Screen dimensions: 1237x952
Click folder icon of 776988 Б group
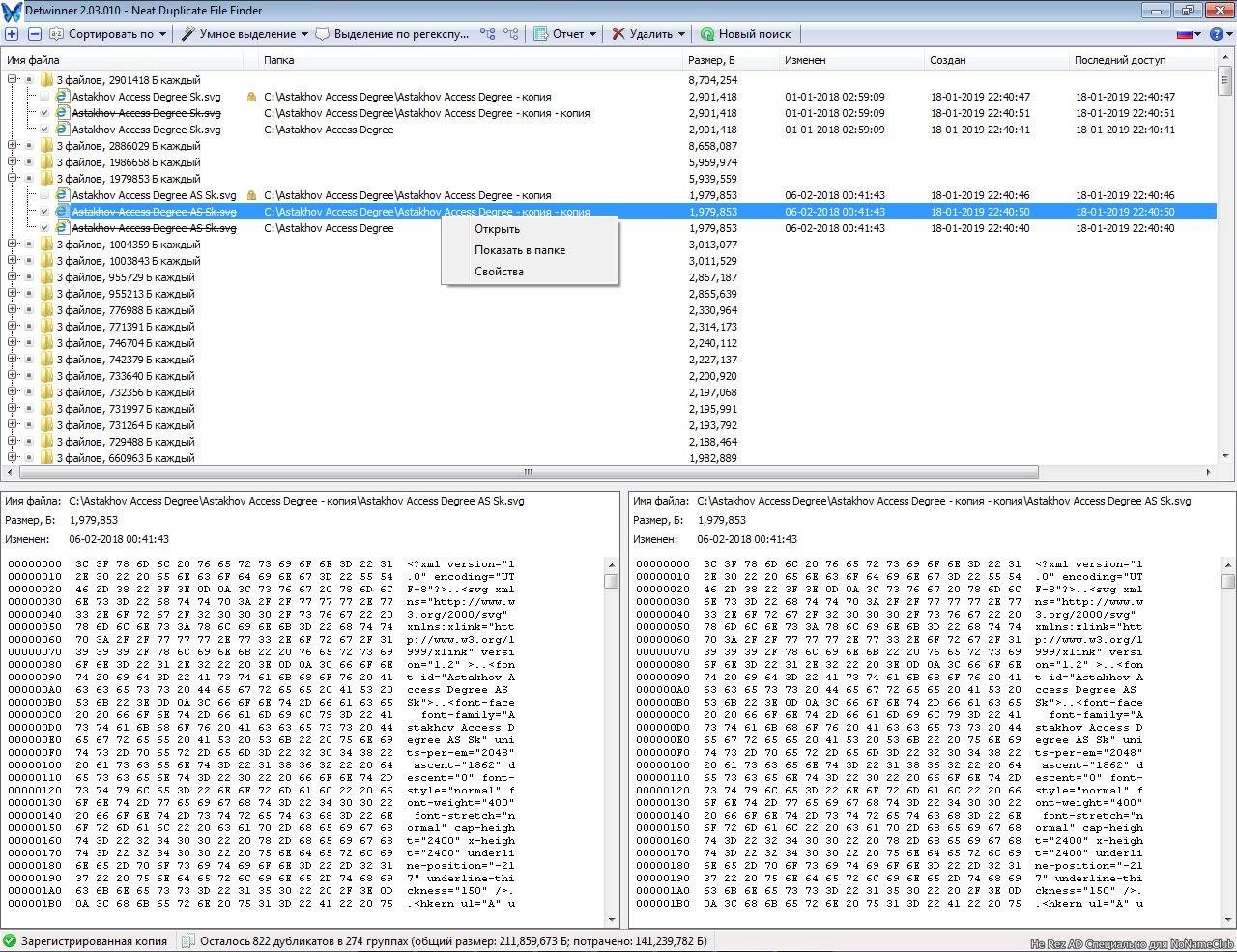[45, 310]
